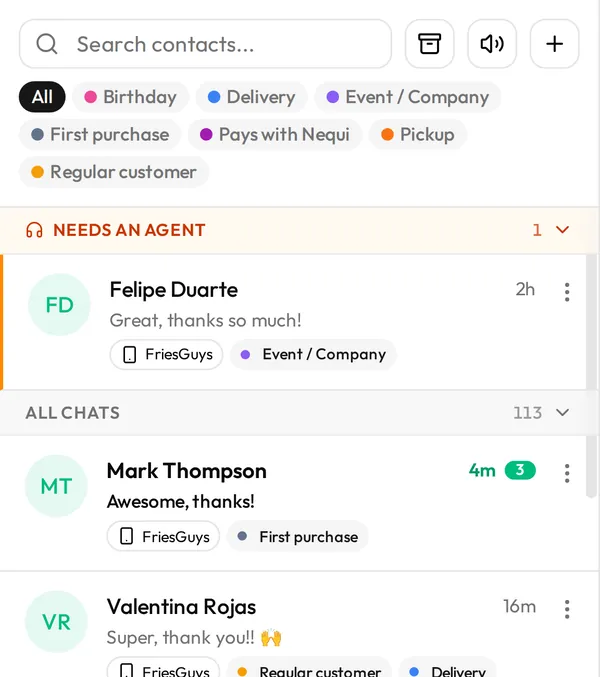The width and height of the screenshot is (600, 677).
Task: Add a new contact with plus button
Action: (x=554, y=44)
